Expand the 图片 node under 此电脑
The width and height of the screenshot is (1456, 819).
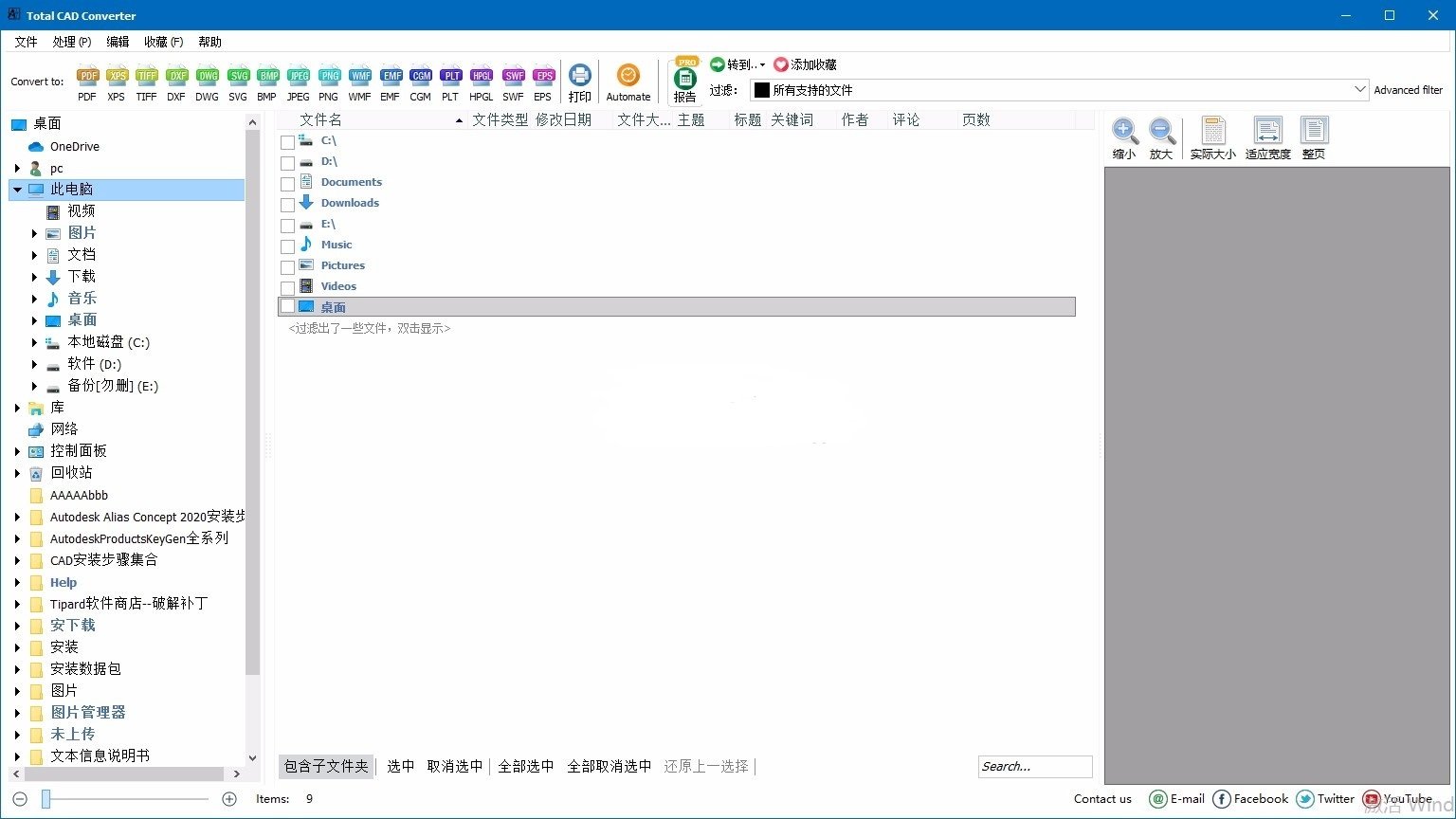pyautogui.click(x=35, y=233)
